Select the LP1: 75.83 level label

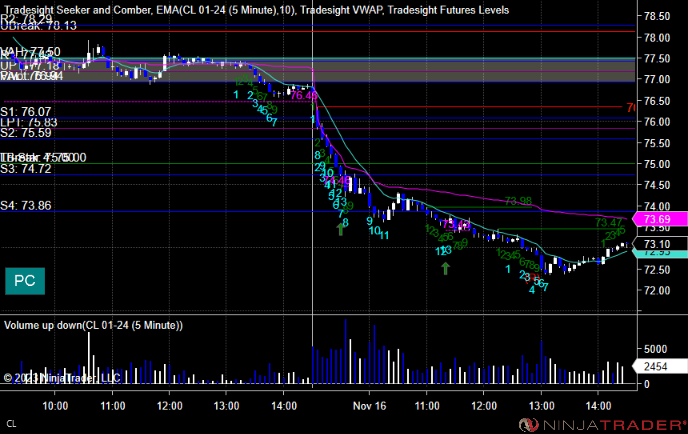click(x=29, y=122)
